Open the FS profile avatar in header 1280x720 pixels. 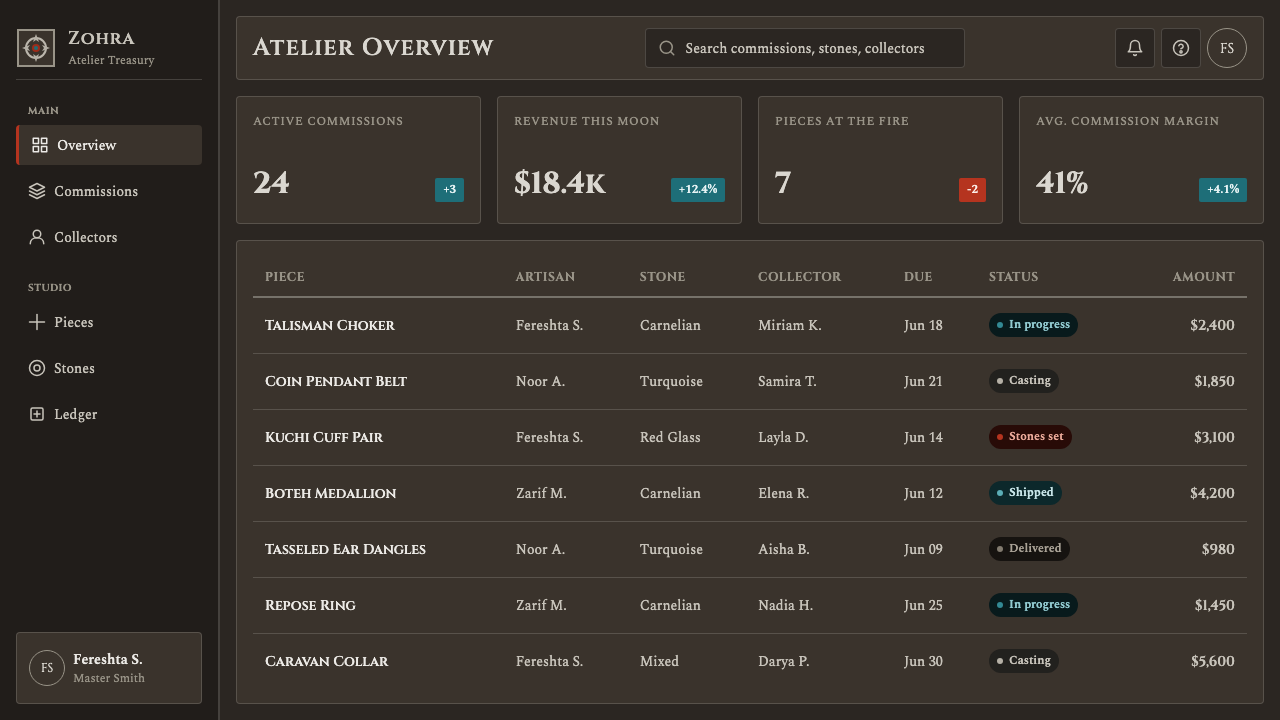click(x=1227, y=48)
